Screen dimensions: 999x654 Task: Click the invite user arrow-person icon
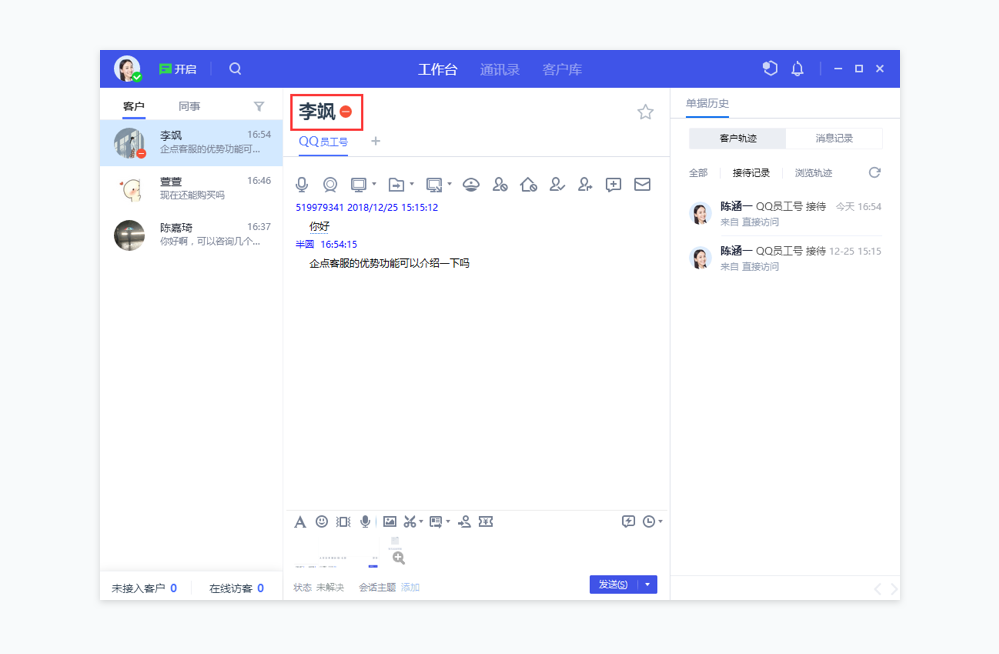(x=464, y=522)
